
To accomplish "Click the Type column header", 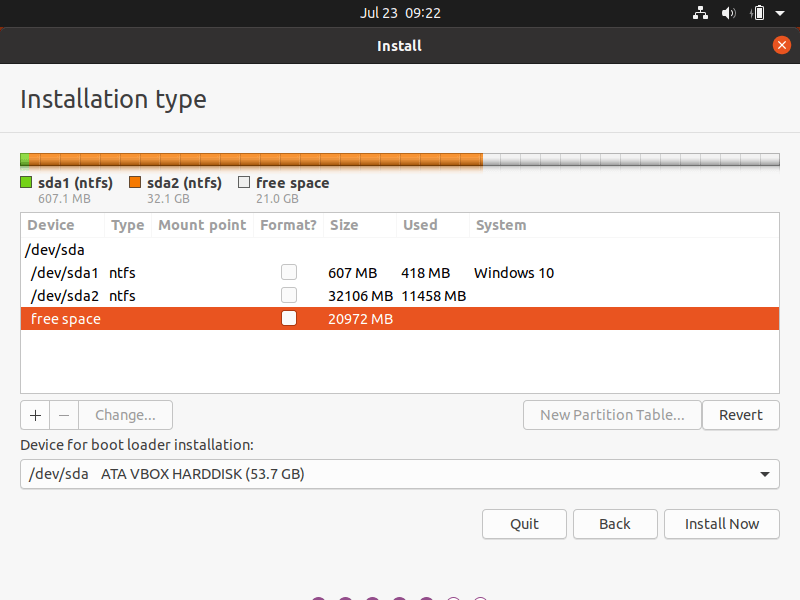I will (x=128, y=225).
